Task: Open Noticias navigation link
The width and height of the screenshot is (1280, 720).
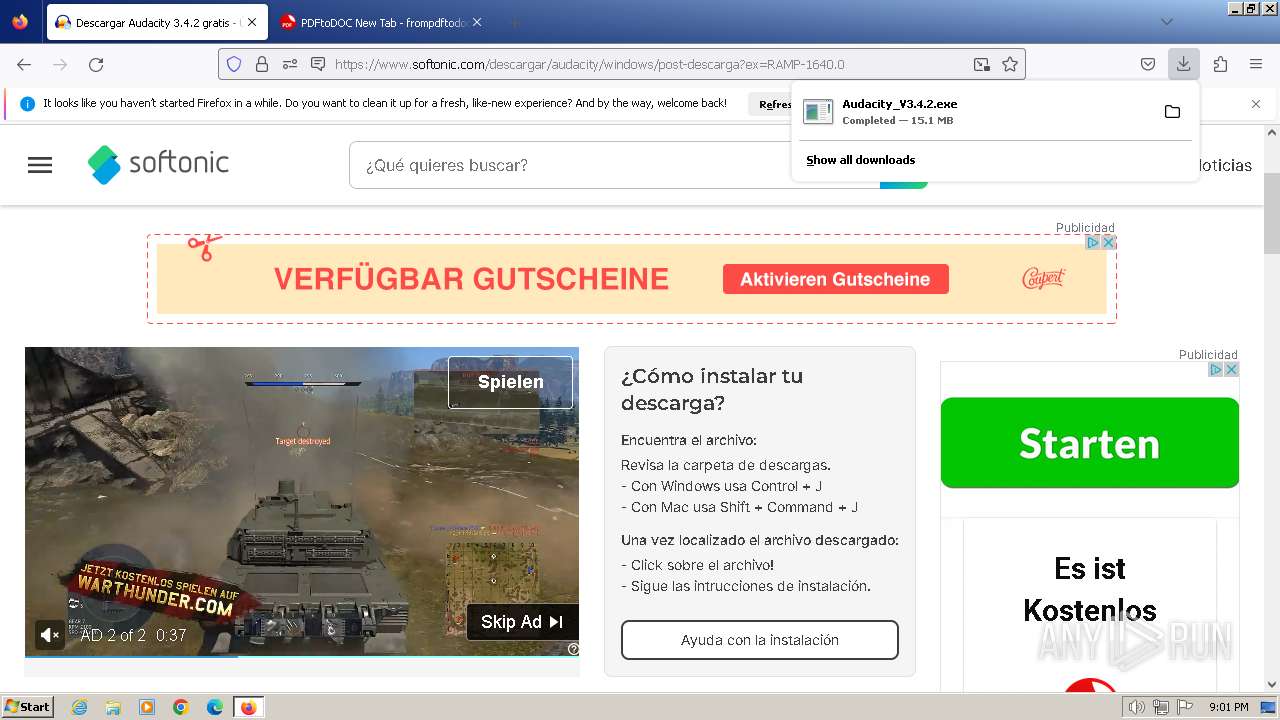Action: pyautogui.click(x=1224, y=165)
